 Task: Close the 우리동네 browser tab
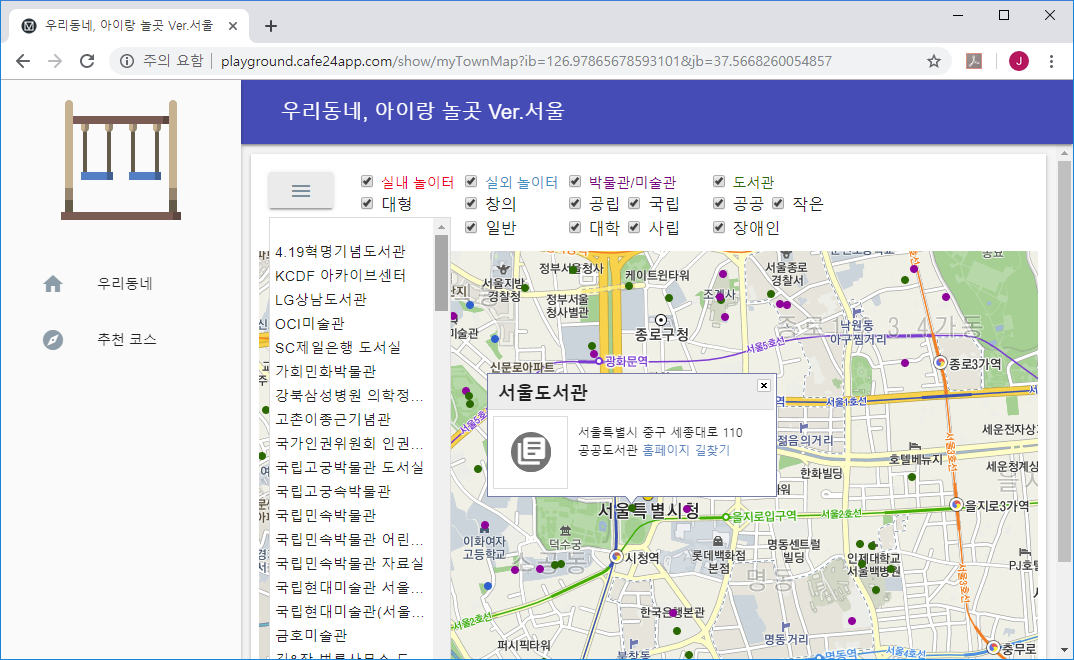pyautogui.click(x=233, y=26)
